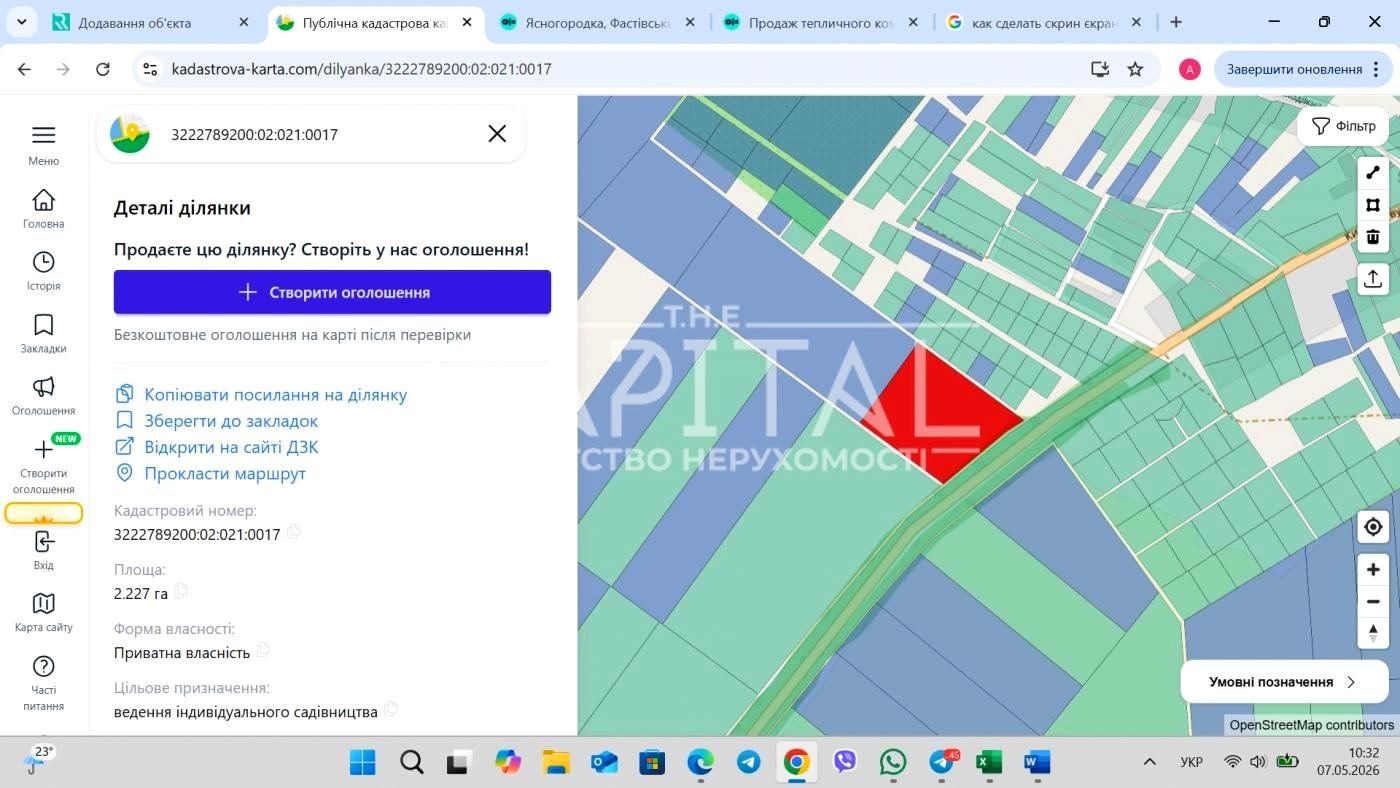Viewport: 1400px width, 788px height.
Task: Zoom out the map with minus button
Action: coord(1373,602)
